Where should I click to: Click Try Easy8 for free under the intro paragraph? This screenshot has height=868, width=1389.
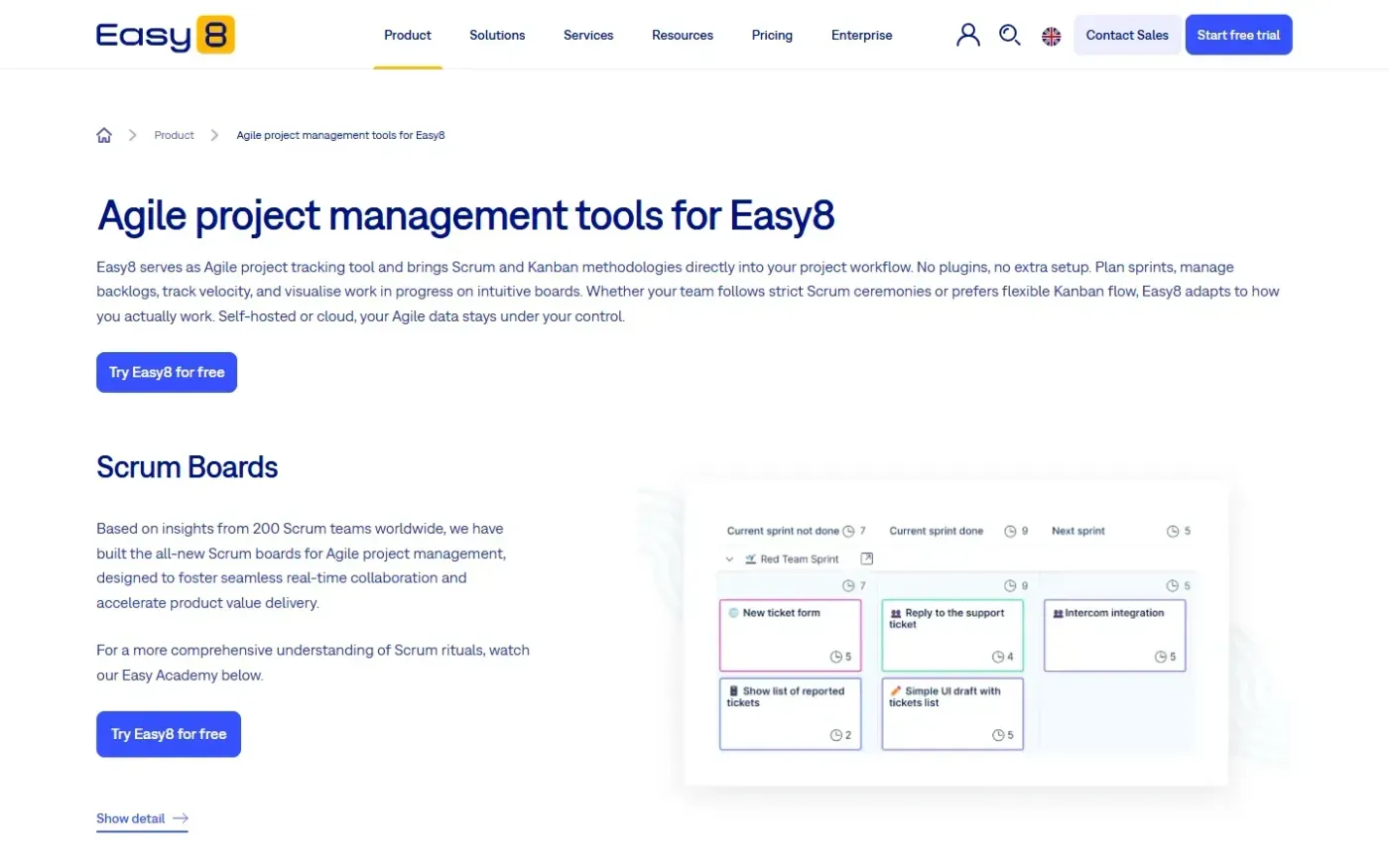pos(167,373)
